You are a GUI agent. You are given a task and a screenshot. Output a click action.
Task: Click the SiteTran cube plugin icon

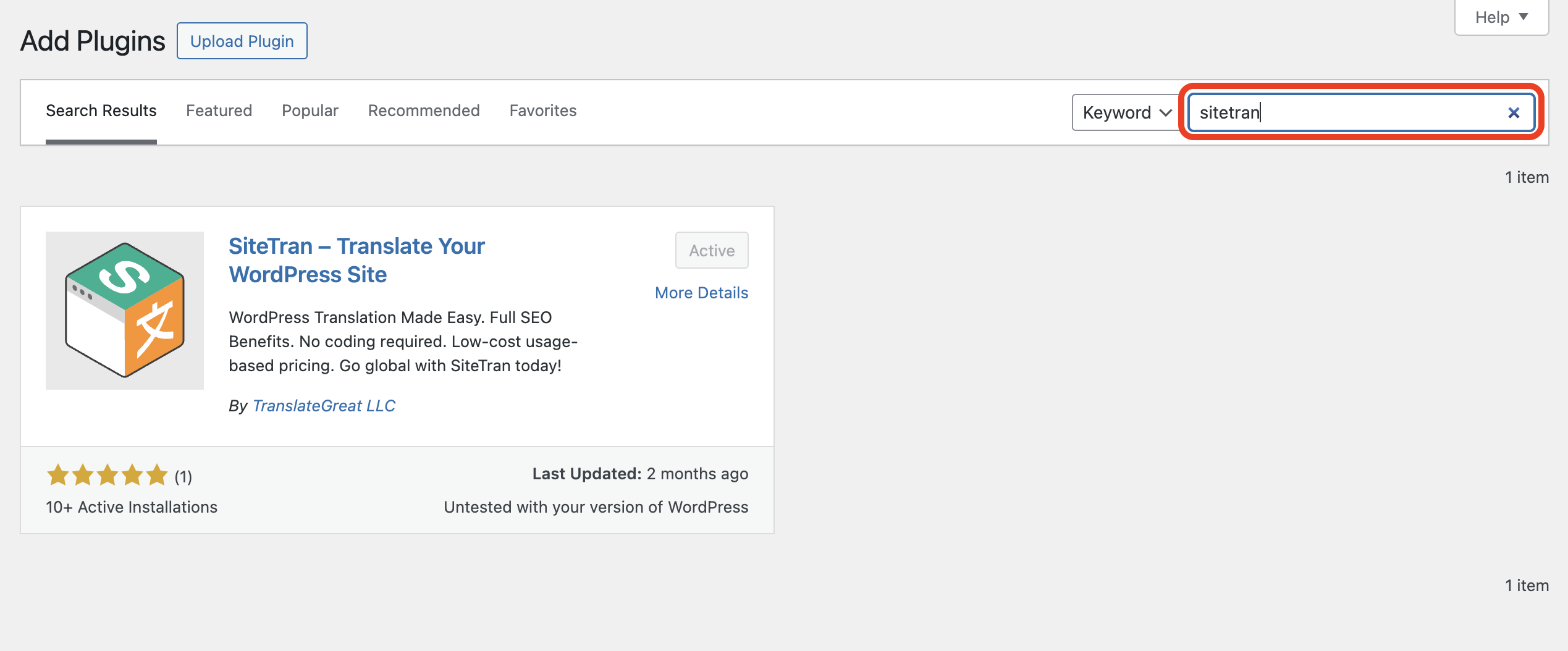click(x=125, y=310)
